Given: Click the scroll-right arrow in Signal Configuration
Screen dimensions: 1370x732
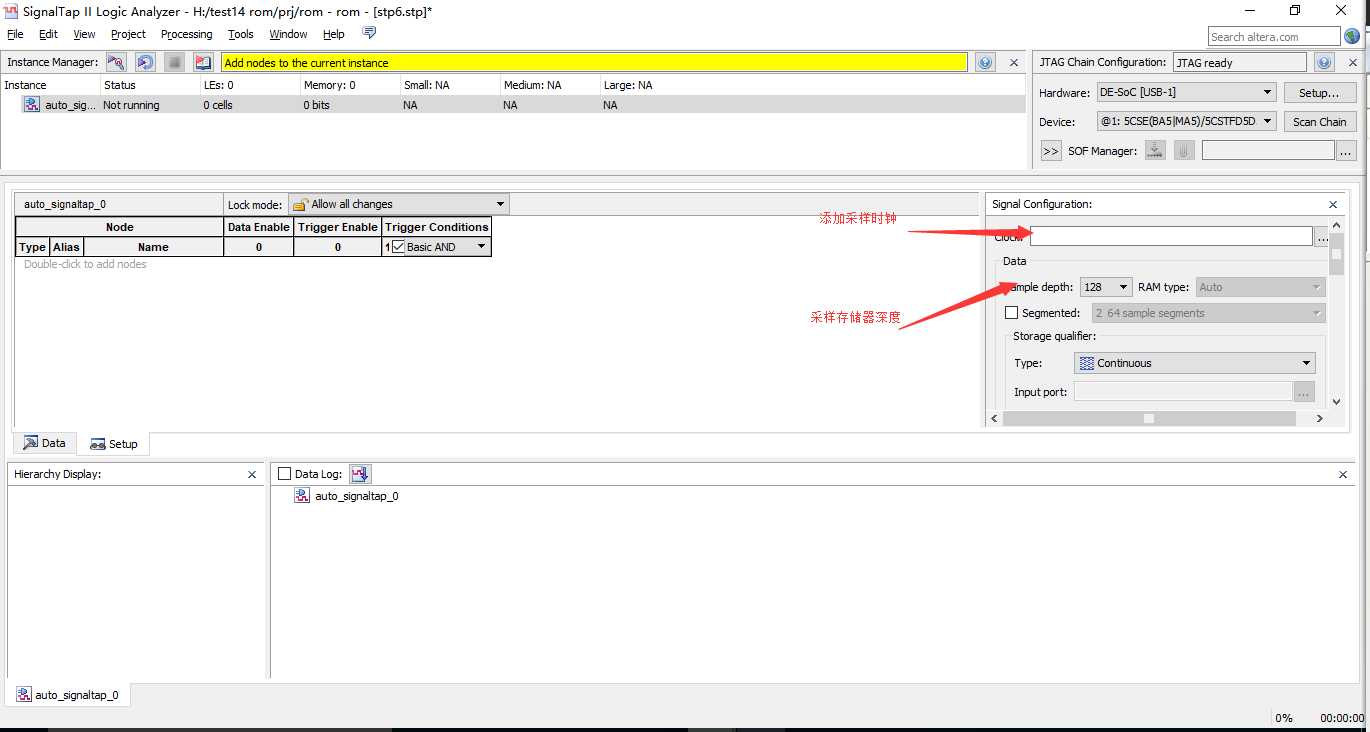Looking at the screenshot, I should tap(1320, 418).
